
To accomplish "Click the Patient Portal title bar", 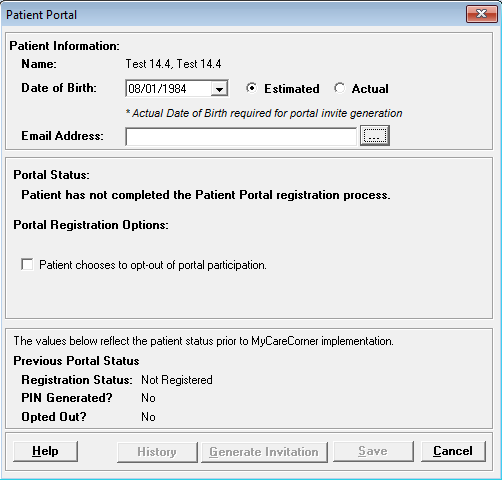I will coord(233,15).
